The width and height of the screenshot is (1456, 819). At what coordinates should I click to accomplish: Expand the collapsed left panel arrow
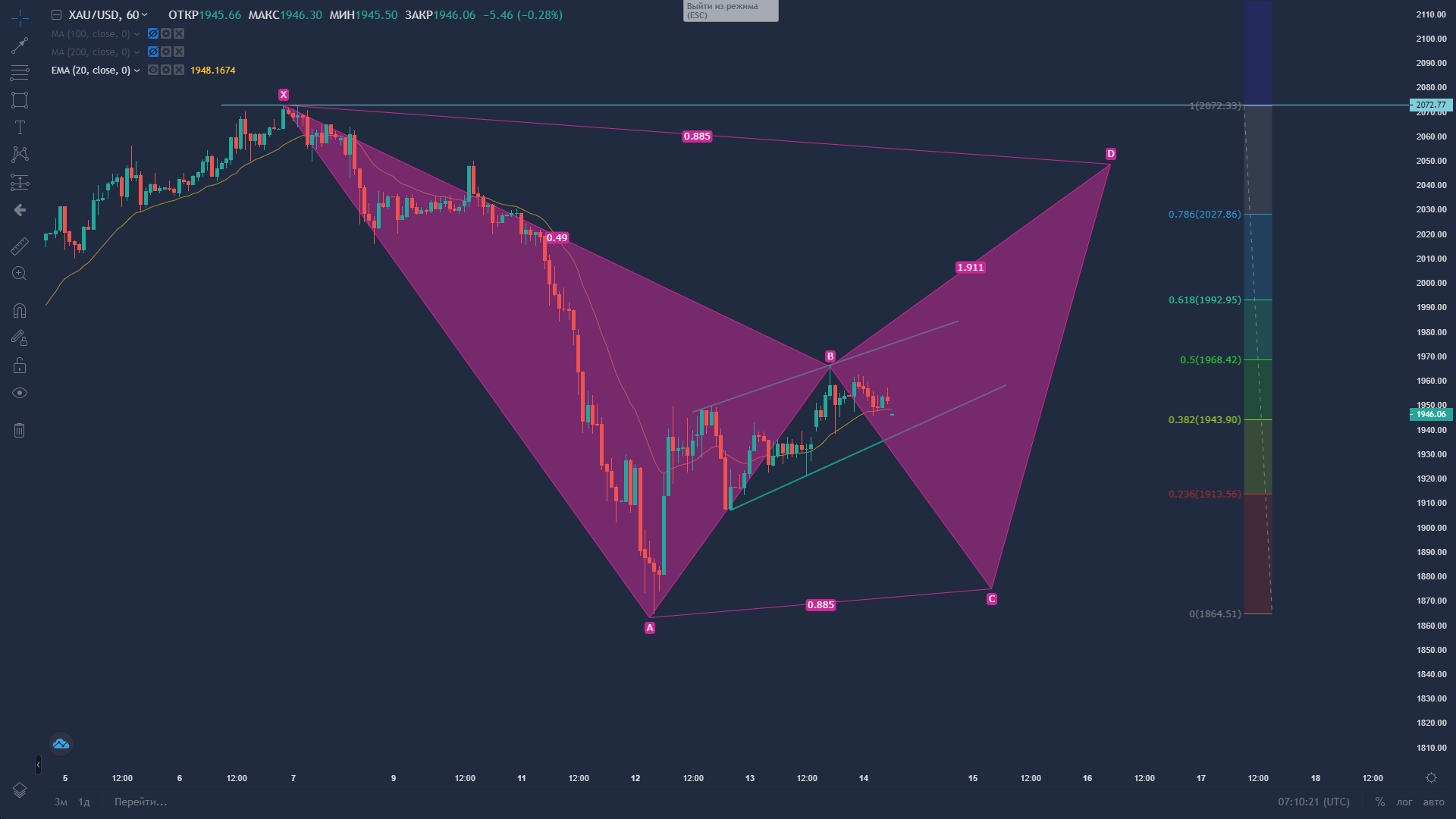pyautogui.click(x=38, y=764)
